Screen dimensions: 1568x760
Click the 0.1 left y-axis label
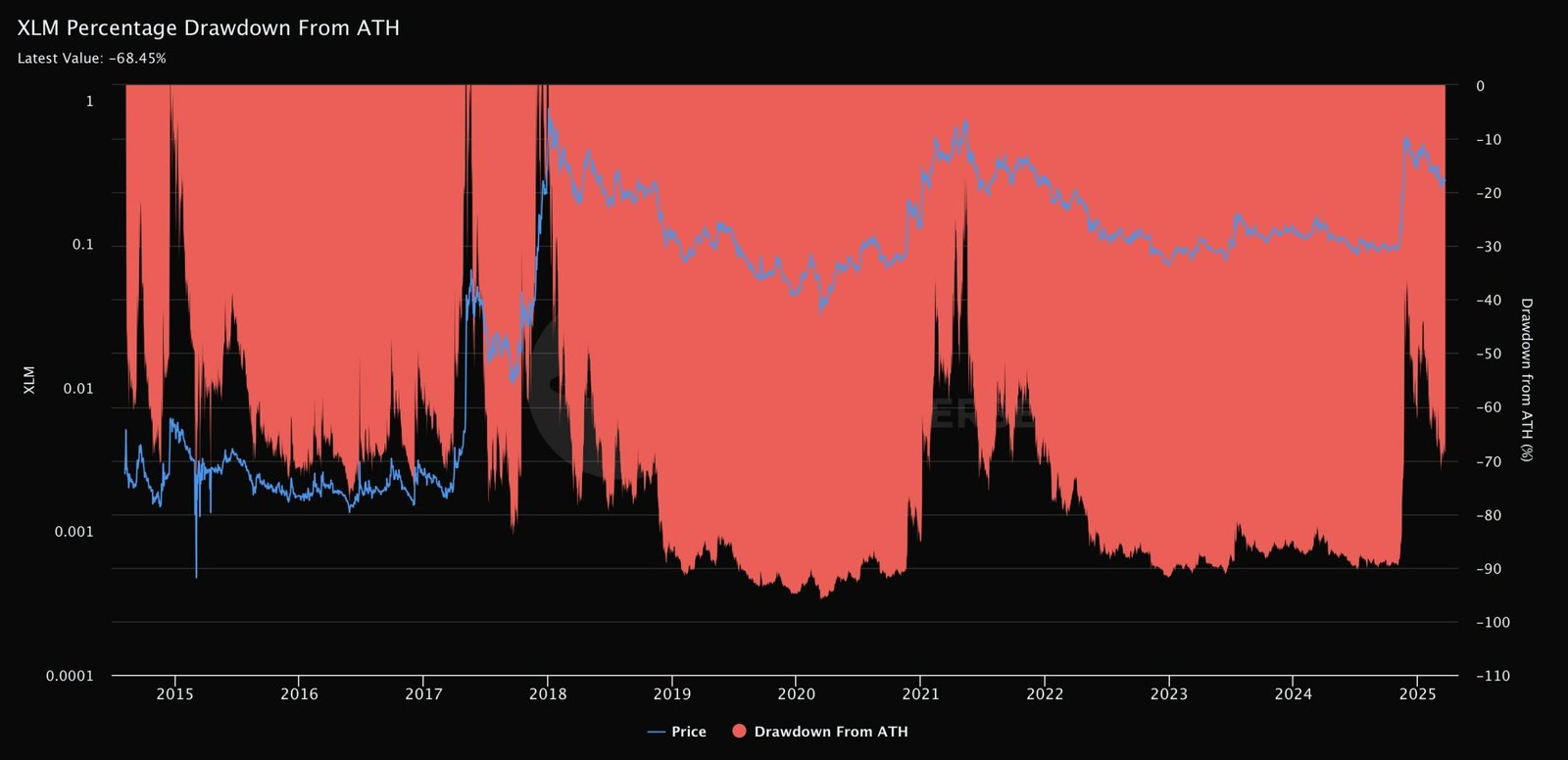82,245
